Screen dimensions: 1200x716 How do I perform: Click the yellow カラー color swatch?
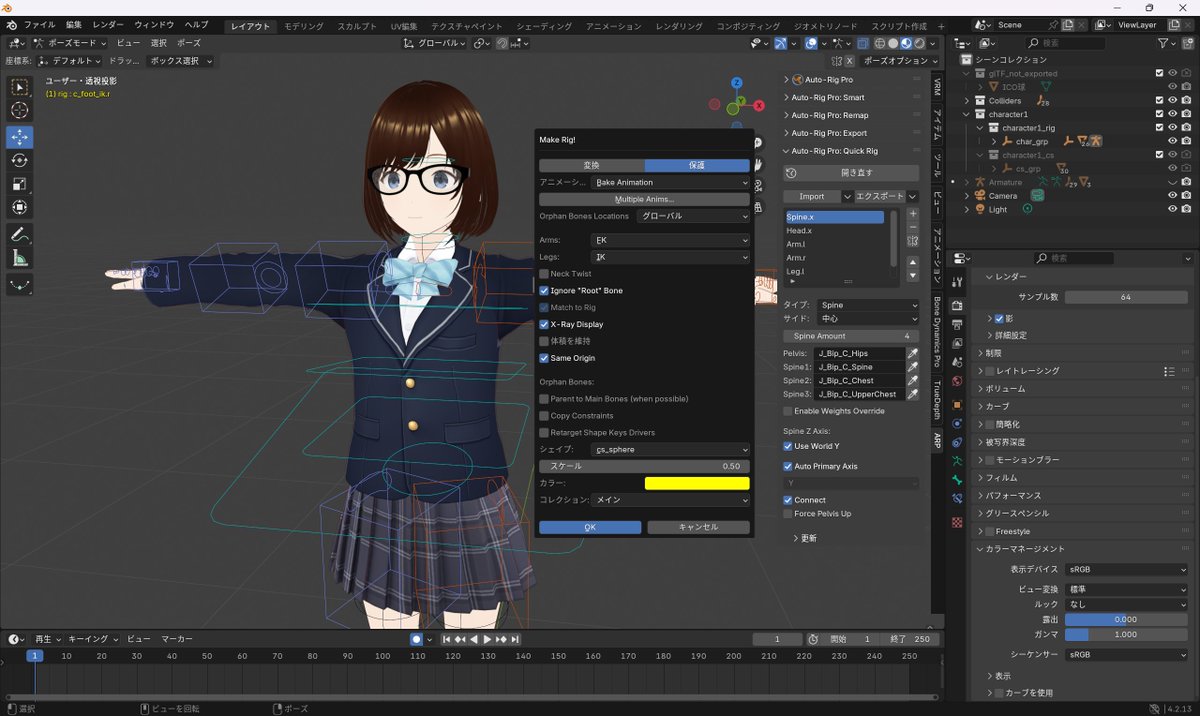(x=697, y=482)
